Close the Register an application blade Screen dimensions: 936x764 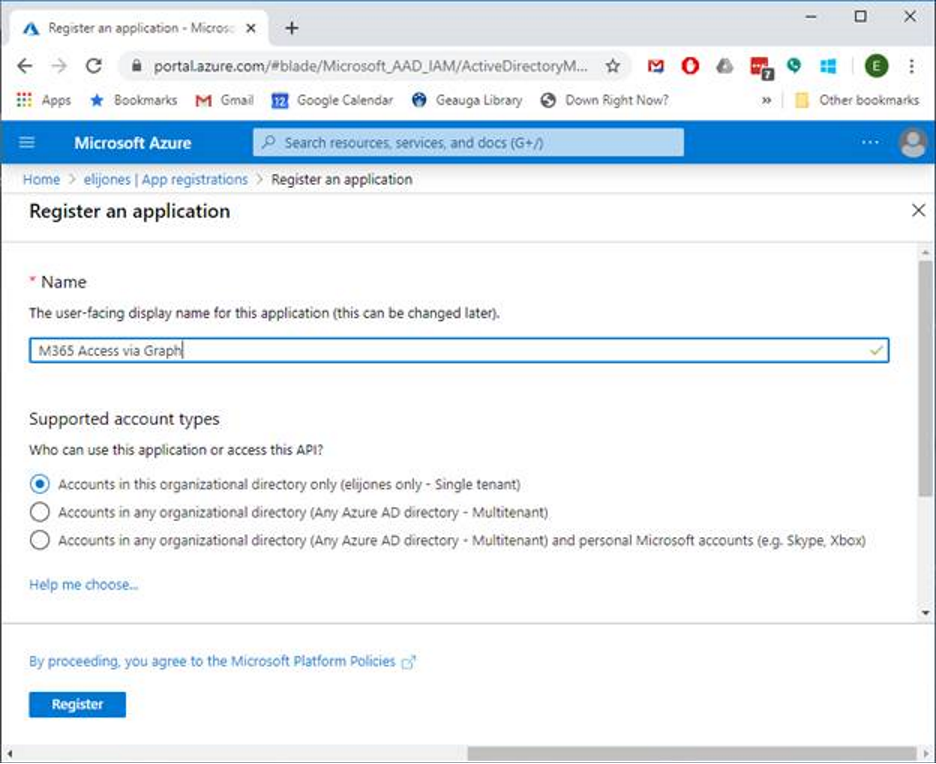tap(918, 210)
